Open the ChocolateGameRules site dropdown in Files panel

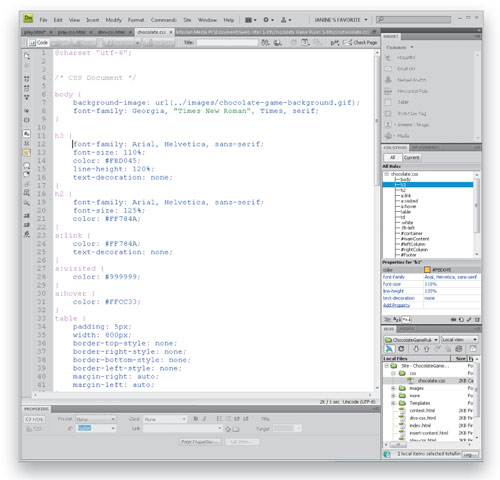pyautogui.click(x=412, y=340)
